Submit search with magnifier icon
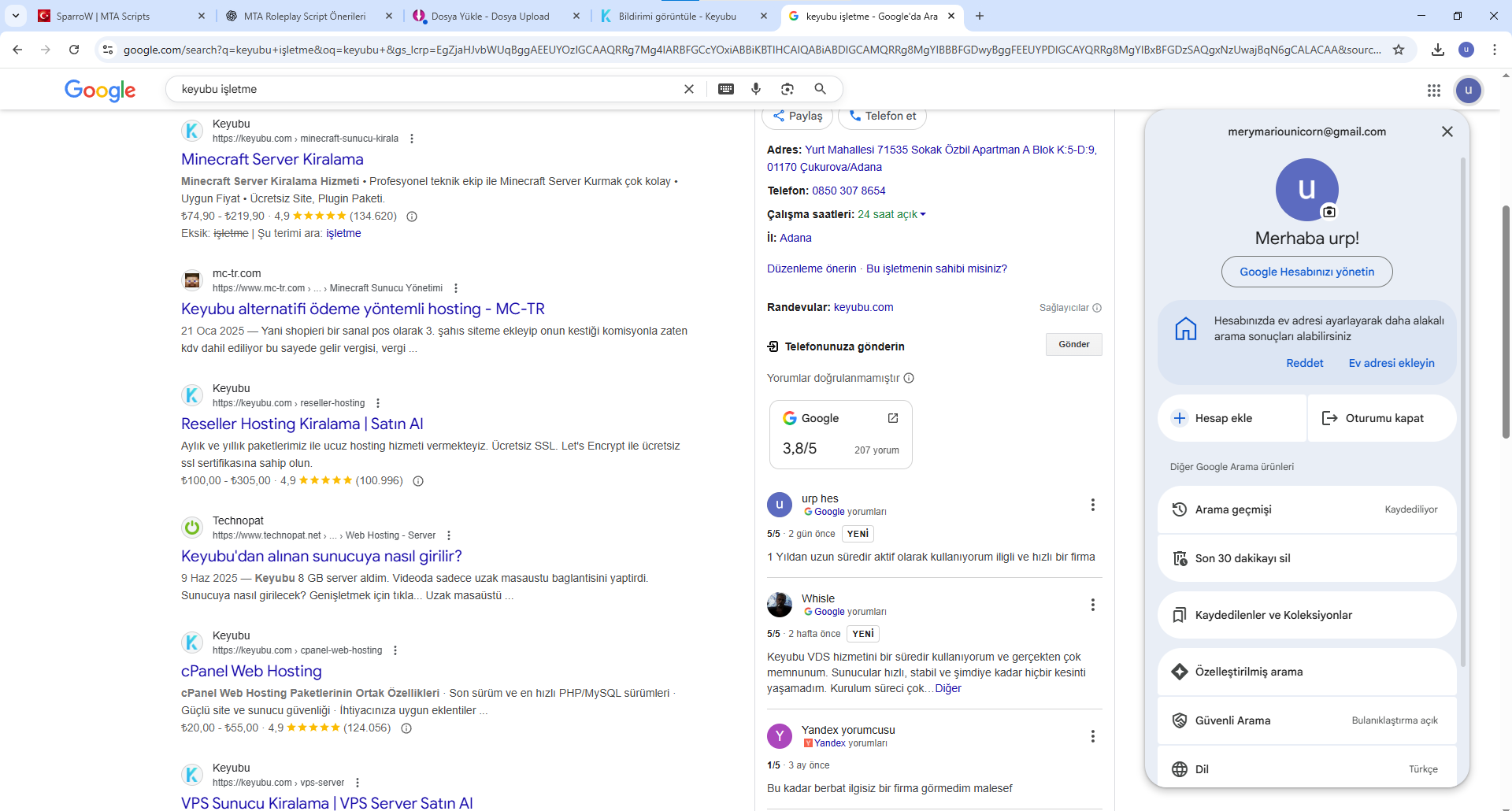The width and height of the screenshot is (1512, 811). (x=821, y=89)
